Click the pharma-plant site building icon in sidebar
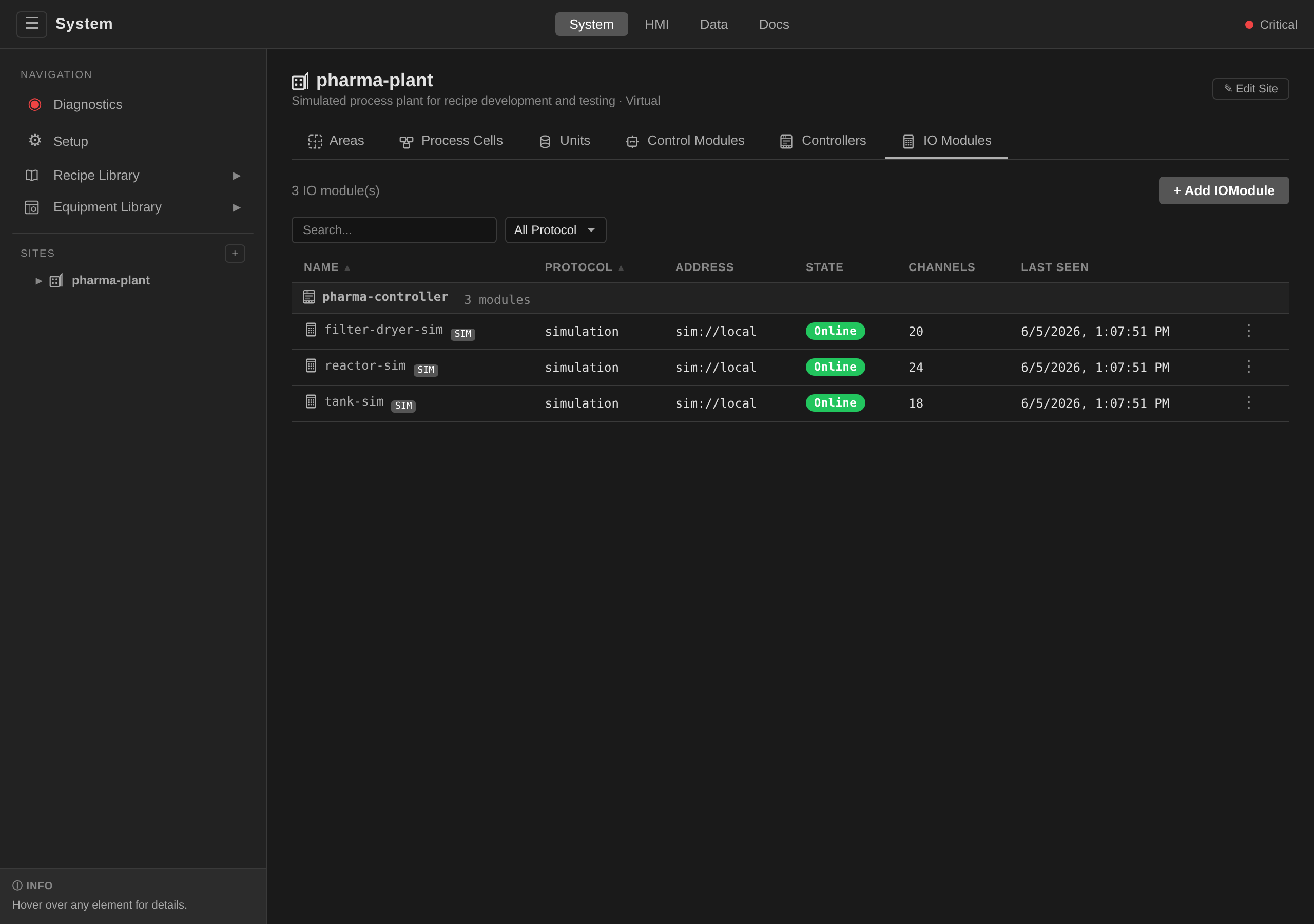Viewport: 1314px width, 924px height. [56, 280]
